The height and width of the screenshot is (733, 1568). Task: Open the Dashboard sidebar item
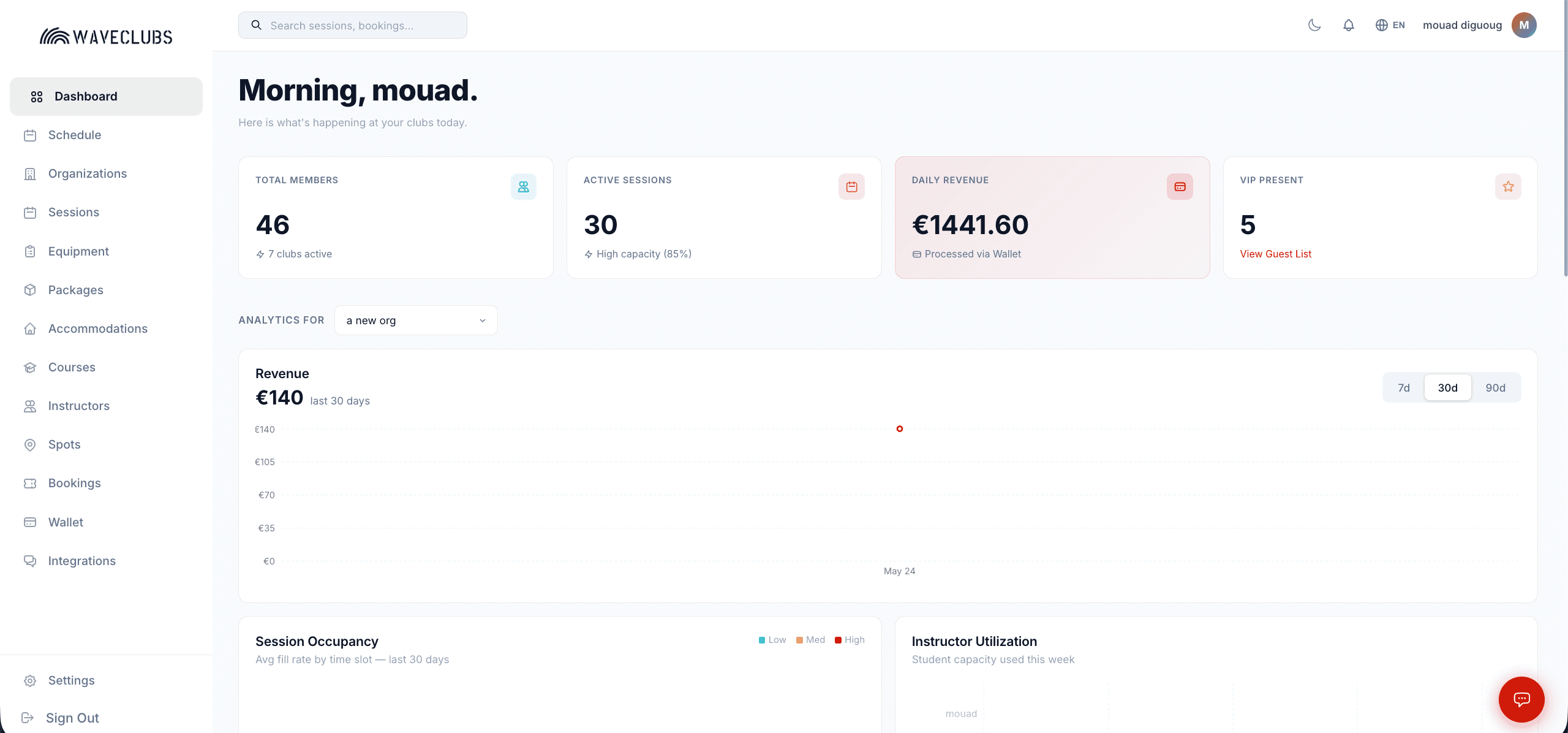(106, 96)
